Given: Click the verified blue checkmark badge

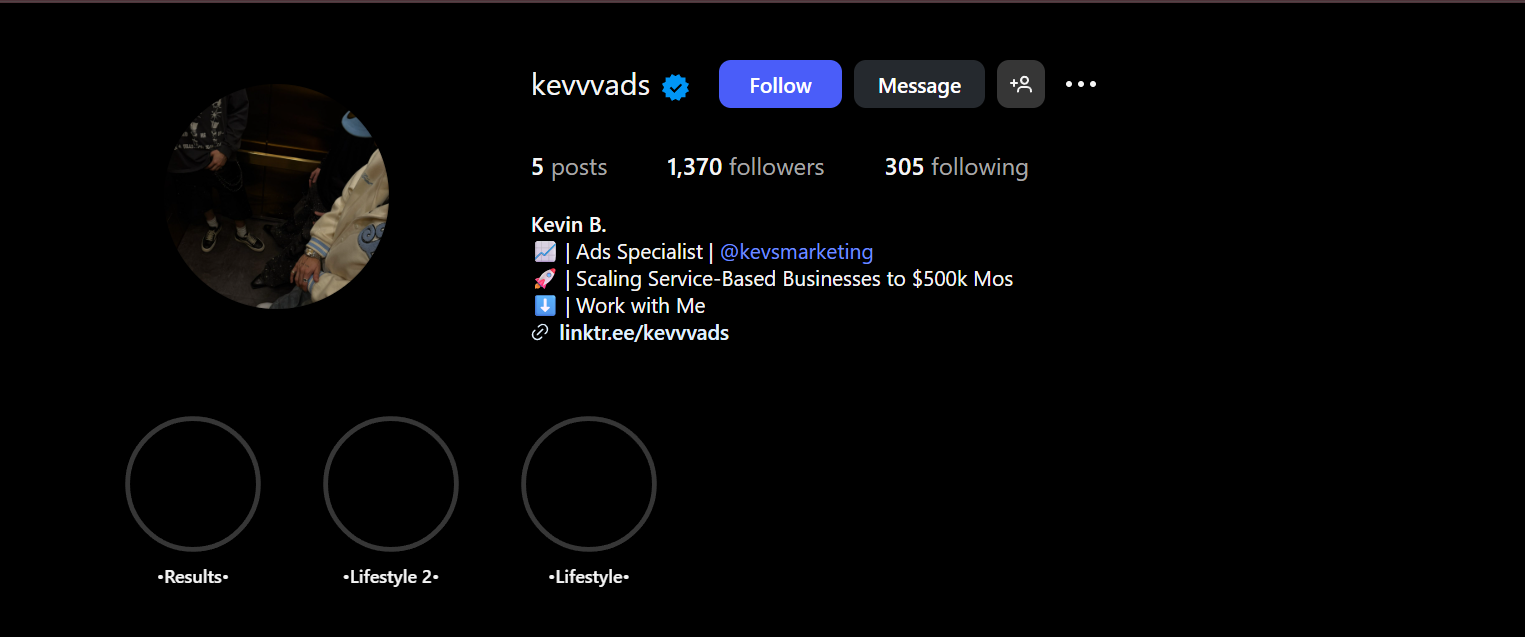Looking at the screenshot, I should pyautogui.click(x=676, y=87).
